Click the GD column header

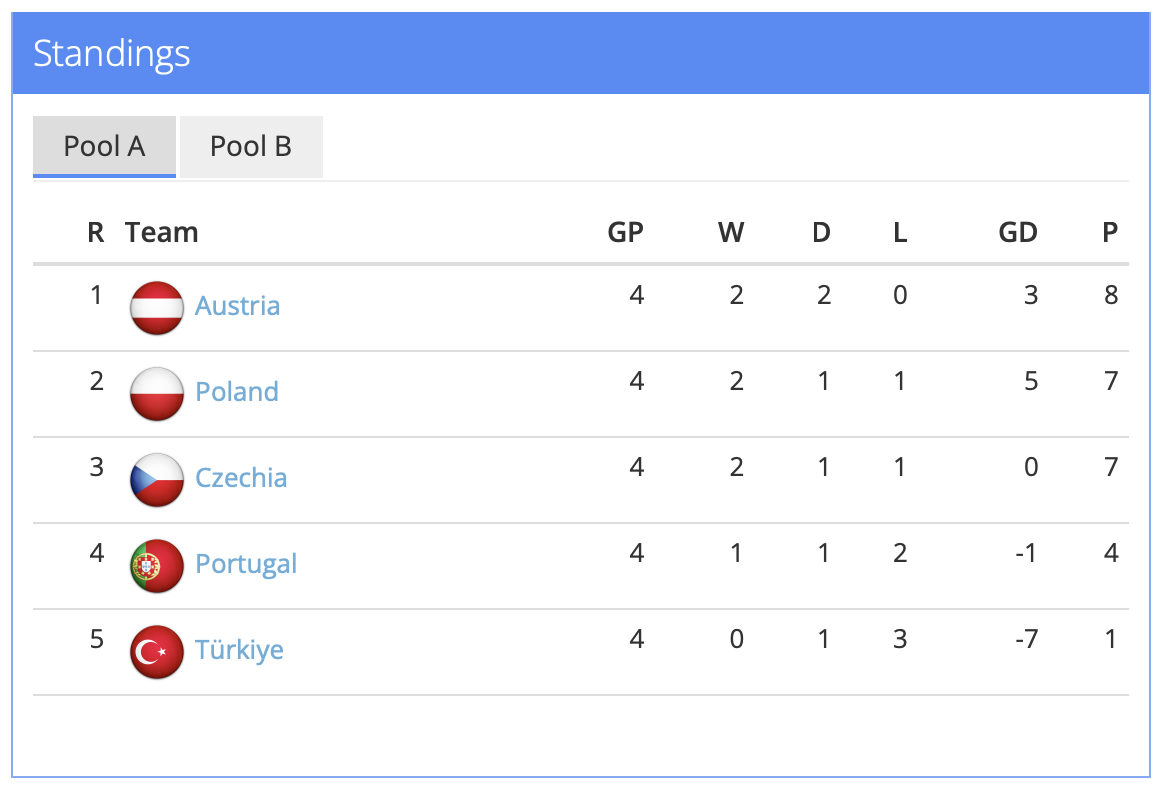(1017, 233)
